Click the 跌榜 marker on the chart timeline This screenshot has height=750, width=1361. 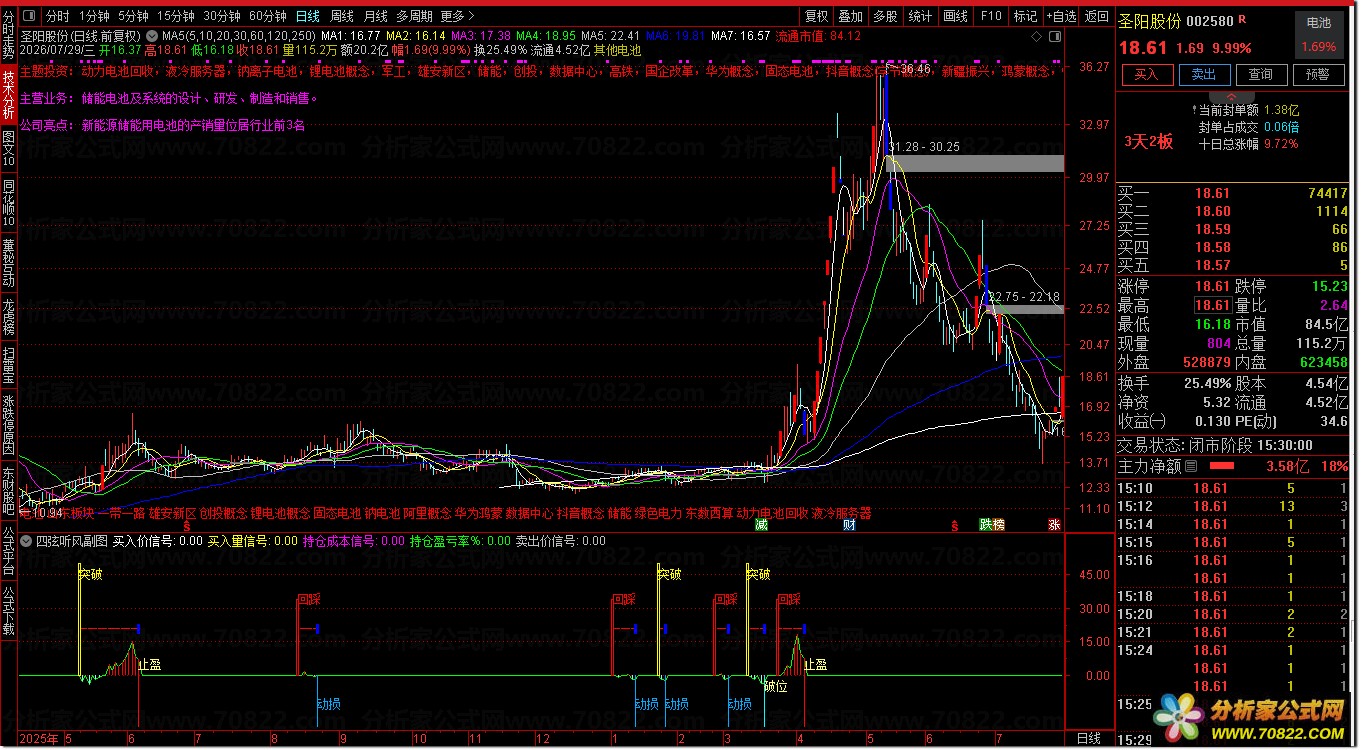tap(992, 524)
